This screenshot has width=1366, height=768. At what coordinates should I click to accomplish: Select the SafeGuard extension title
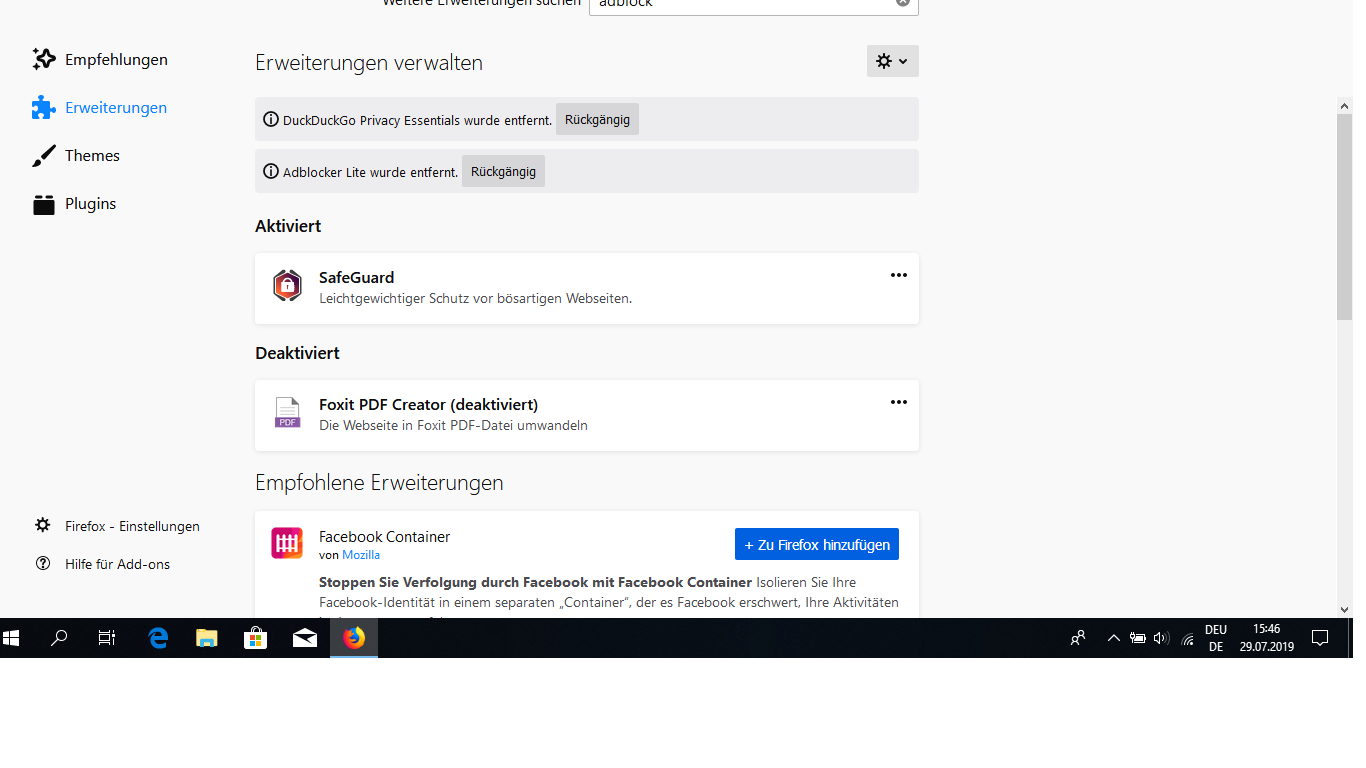click(x=356, y=277)
